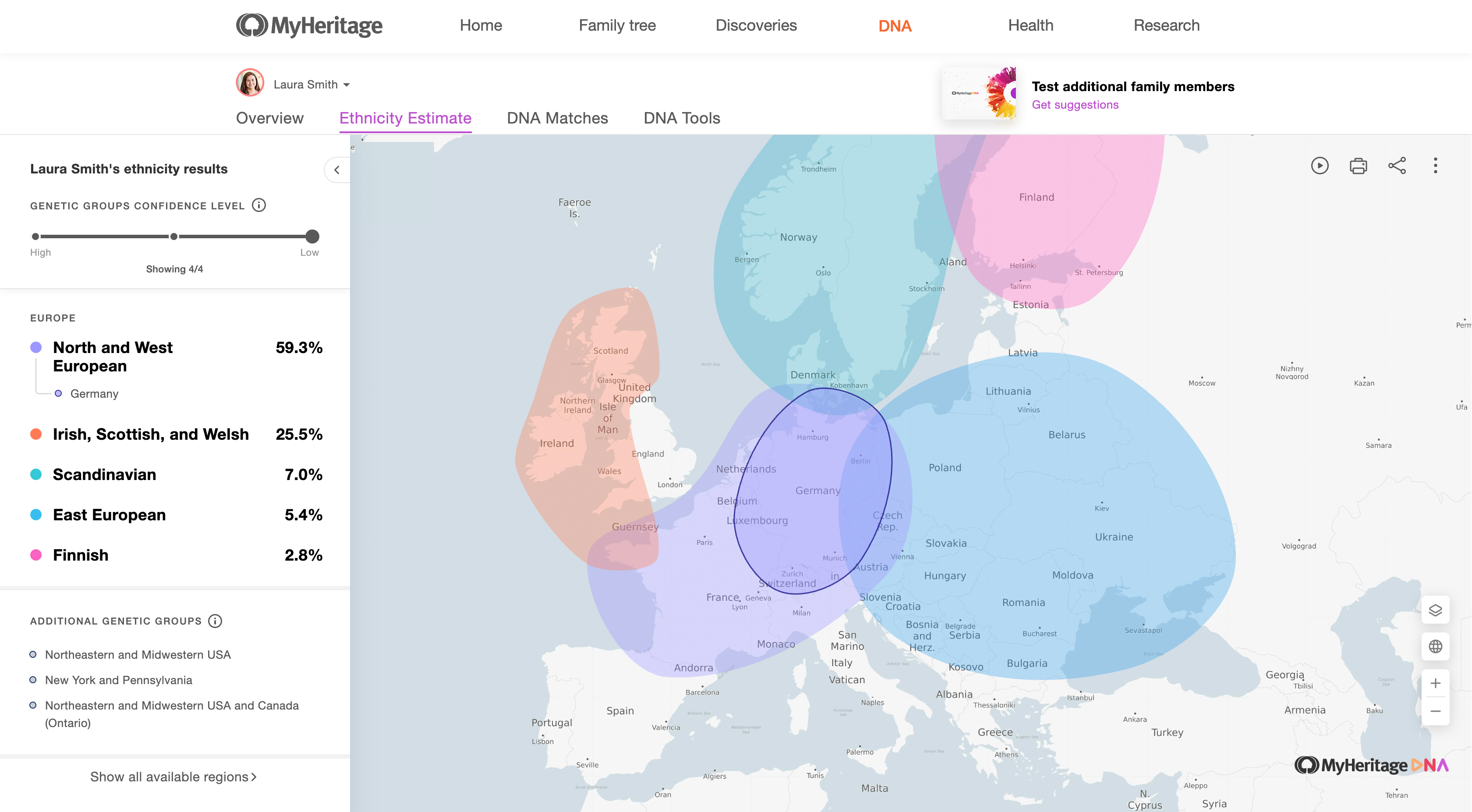Select the North and West European purple dot
1472x812 pixels.
point(36,347)
